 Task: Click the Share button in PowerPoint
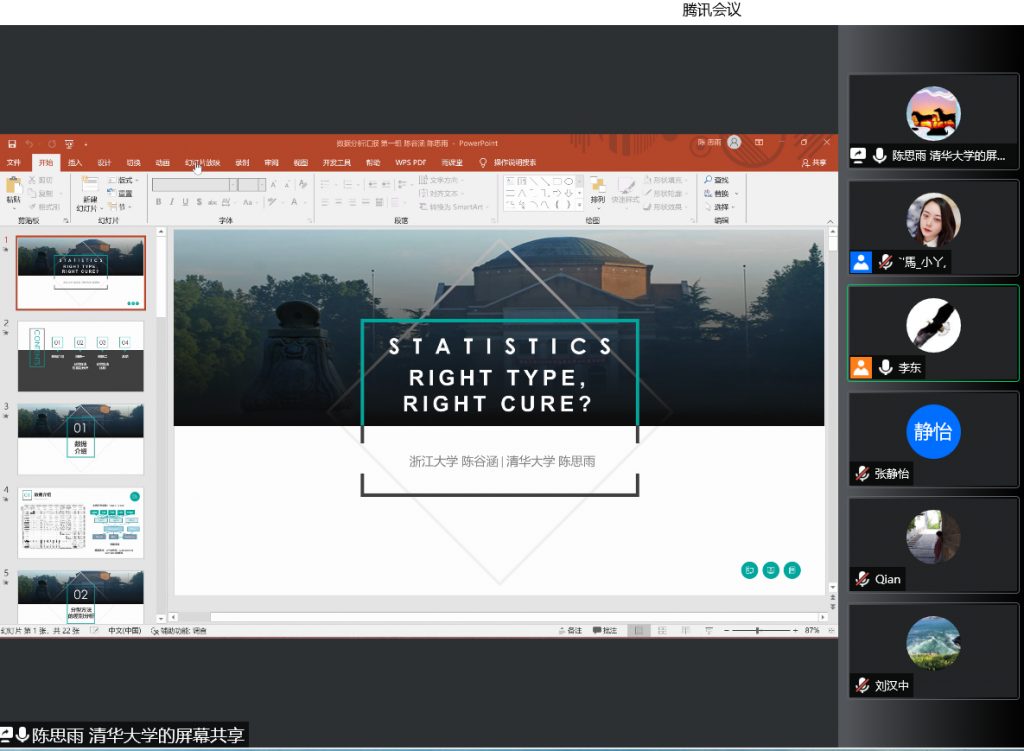[814, 162]
